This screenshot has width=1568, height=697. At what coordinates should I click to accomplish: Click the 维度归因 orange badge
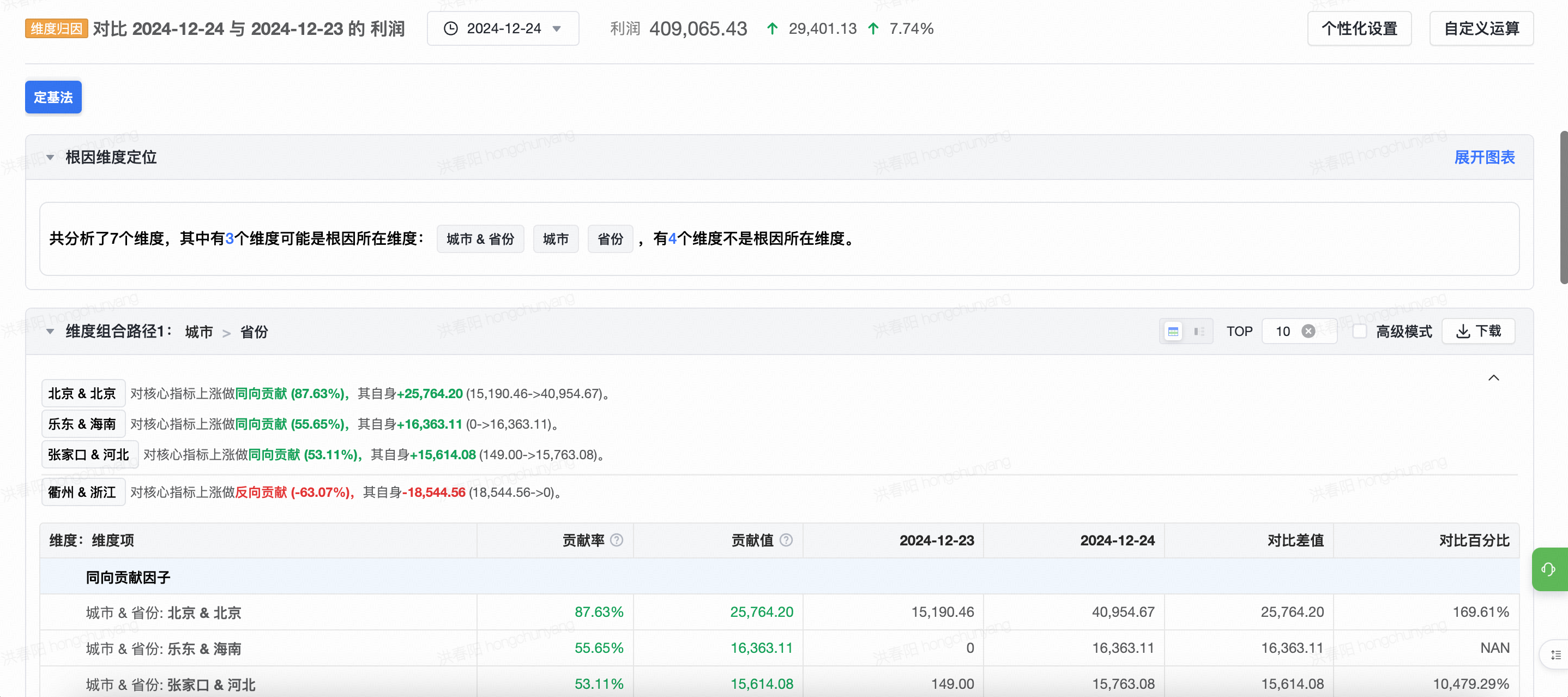[x=57, y=28]
